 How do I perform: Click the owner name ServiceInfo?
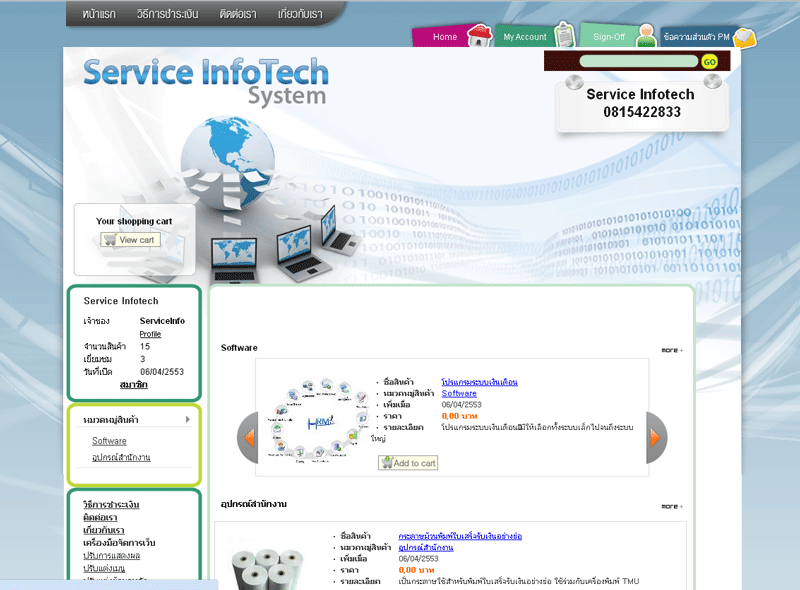[162, 321]
